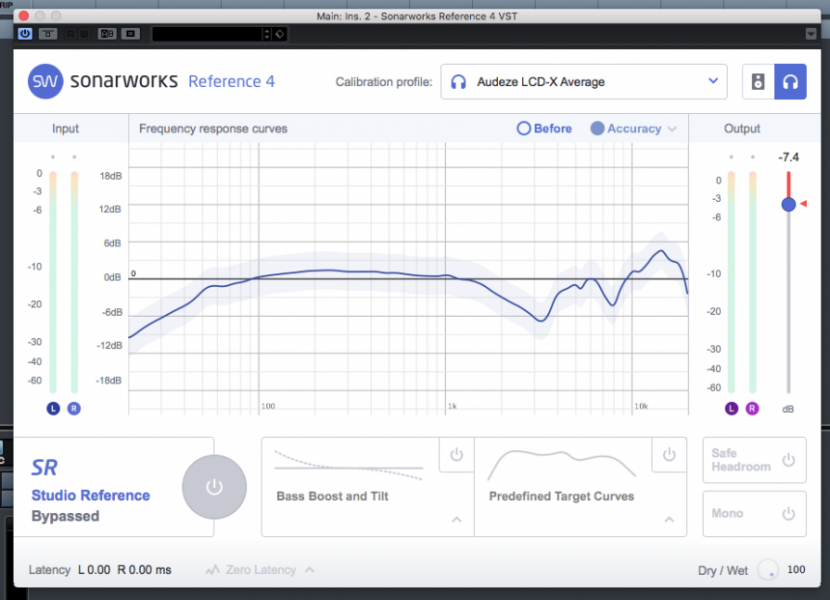Click the output R channel indicator
This screenshot has height=600, width=830.
(x=752, y=408)
